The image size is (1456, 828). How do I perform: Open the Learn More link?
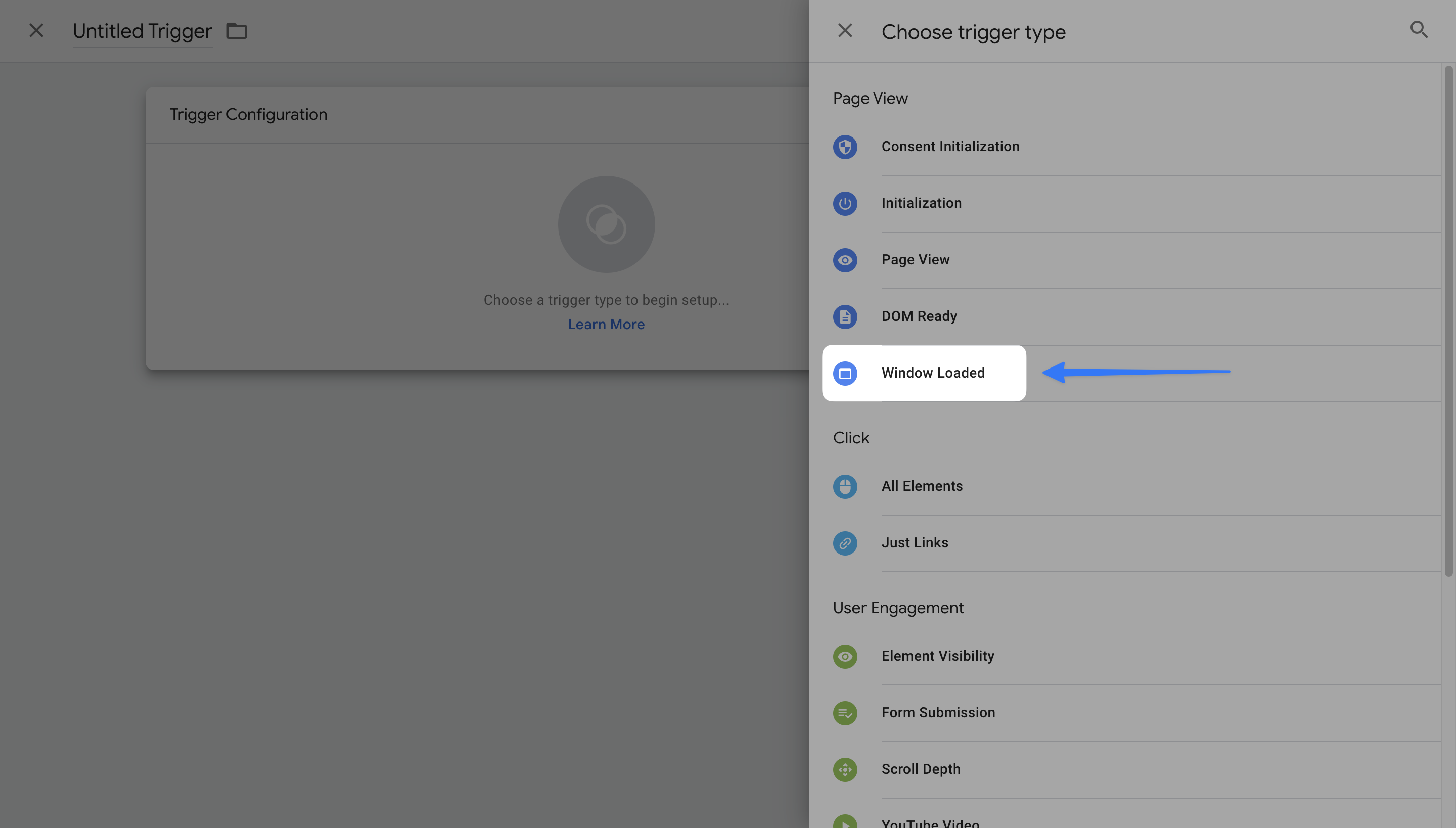pyautogui.click(x=606, y=324)
